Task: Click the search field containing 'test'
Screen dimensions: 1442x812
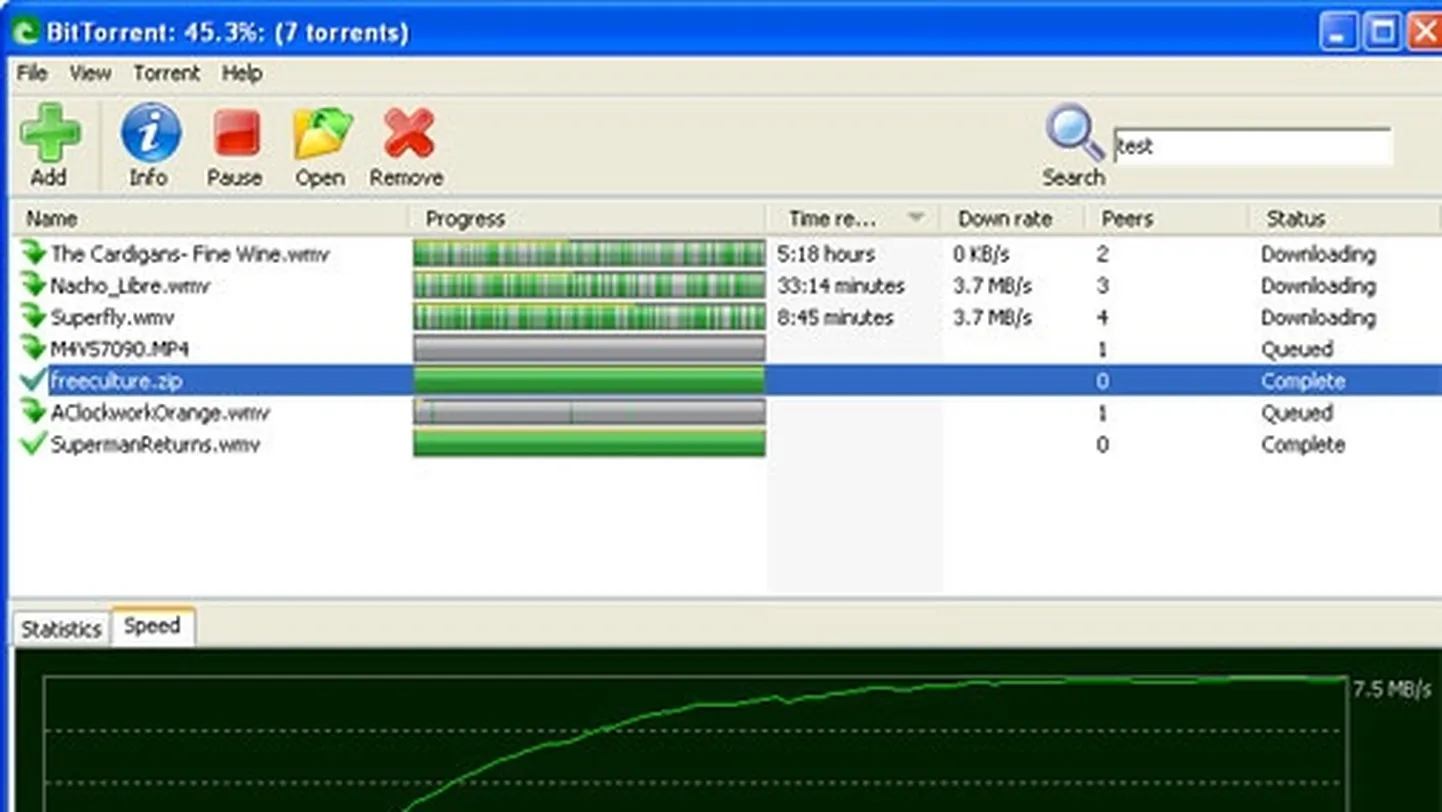Action: tap(1252, 146)
